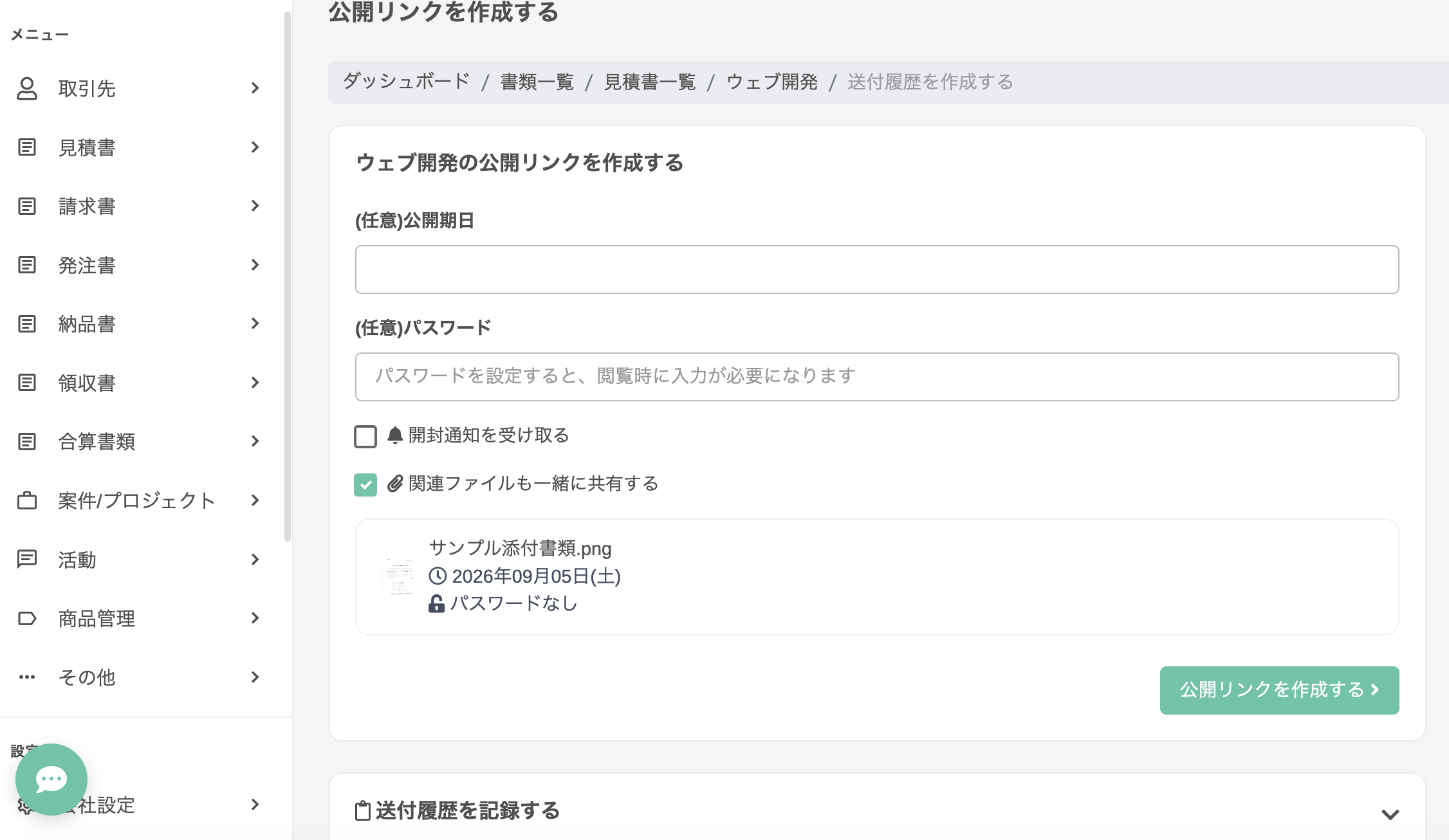Image resolution: width=1449 pixels, height=840 pixels.
Task: Click the その他 three-dots icon
Action: click(26, 677)
